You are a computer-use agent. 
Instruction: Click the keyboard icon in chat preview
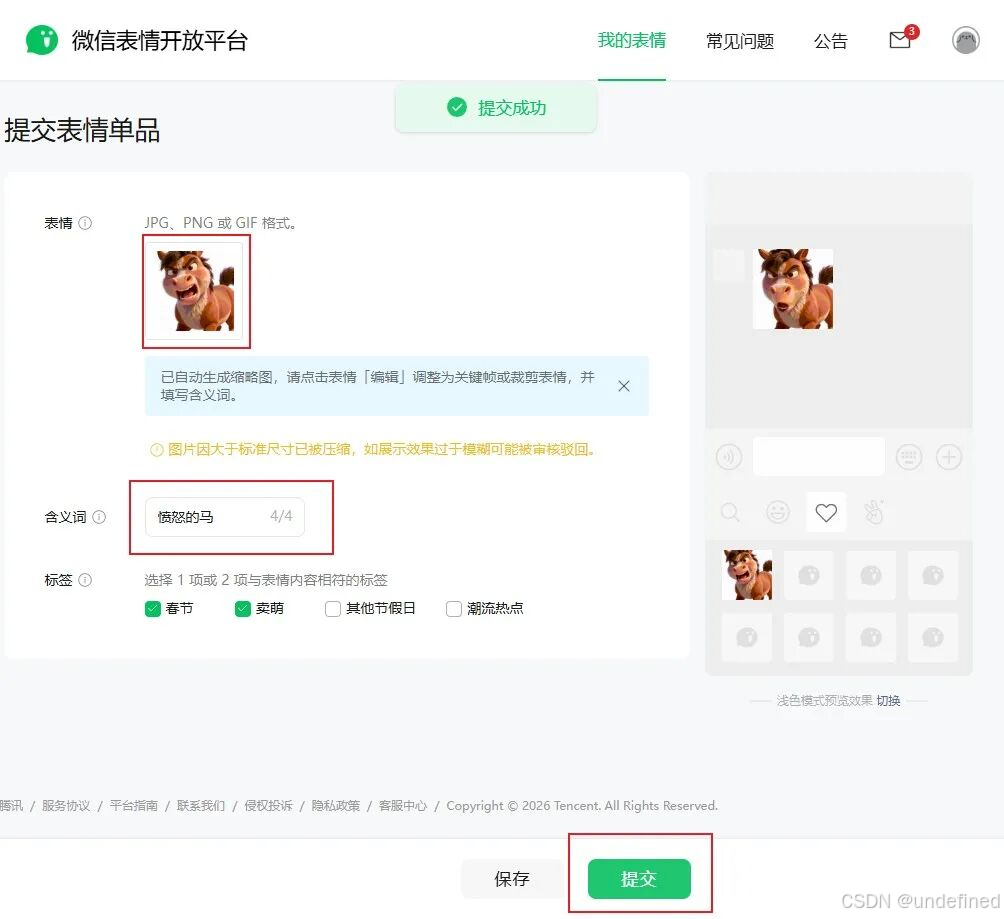click(x=908, y=457)
